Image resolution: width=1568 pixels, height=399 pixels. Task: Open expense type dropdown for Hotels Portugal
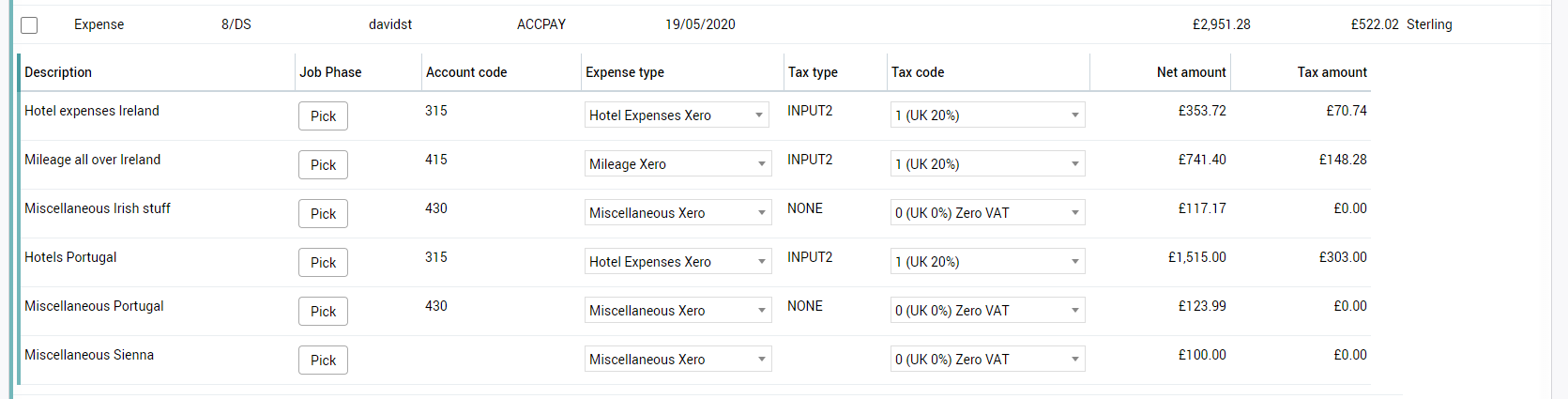coord(677,262)
